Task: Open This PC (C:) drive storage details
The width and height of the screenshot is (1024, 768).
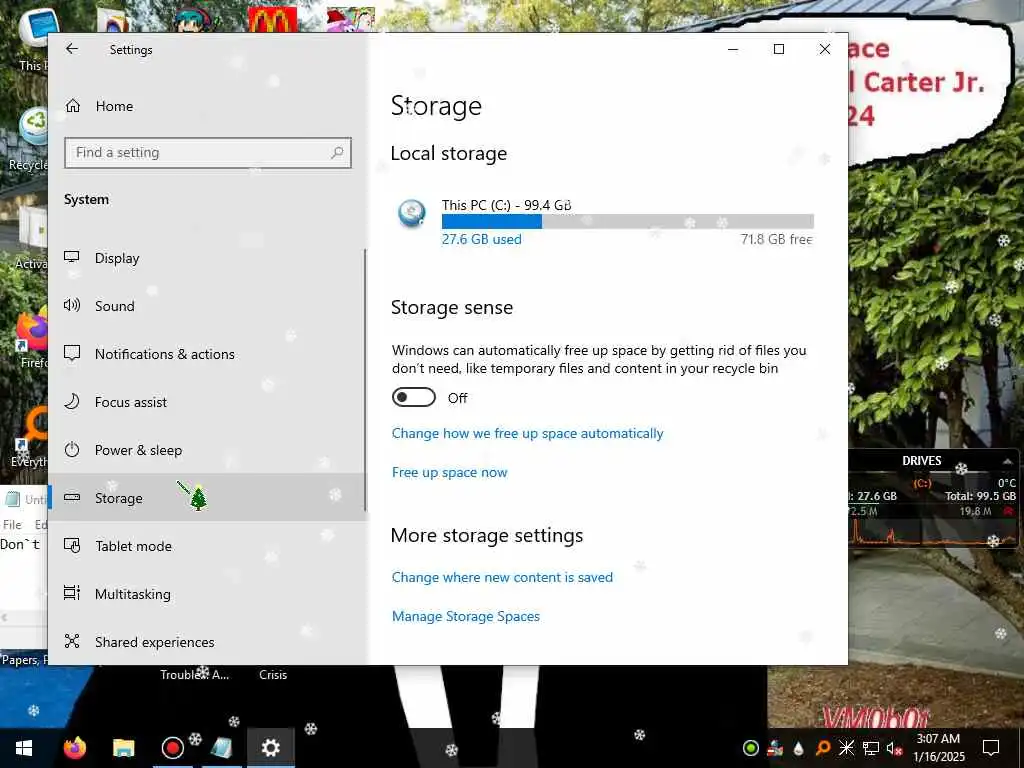Action: click(604, 222)
